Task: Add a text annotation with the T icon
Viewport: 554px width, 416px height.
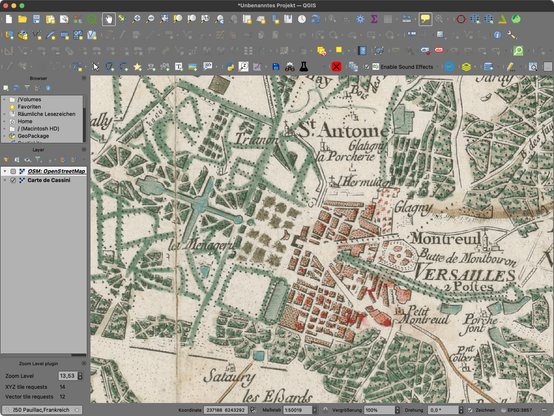Action: pyautogui.click(x=179, y=66)
